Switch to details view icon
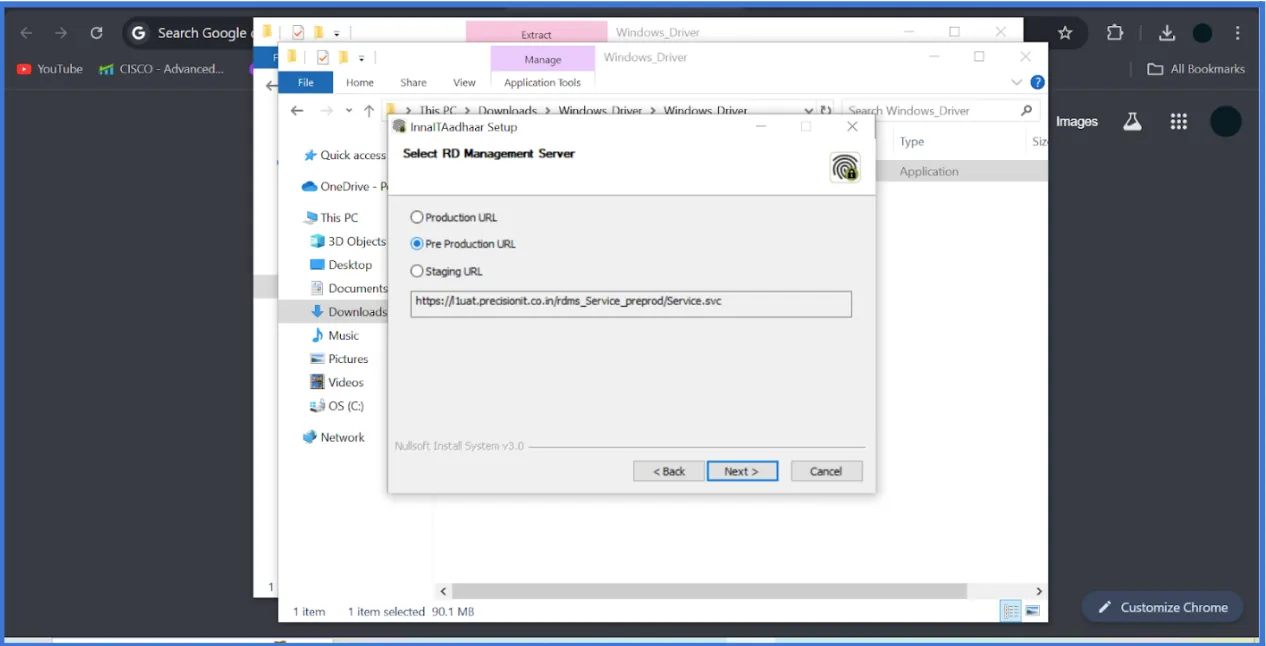 pos(1011,611)
